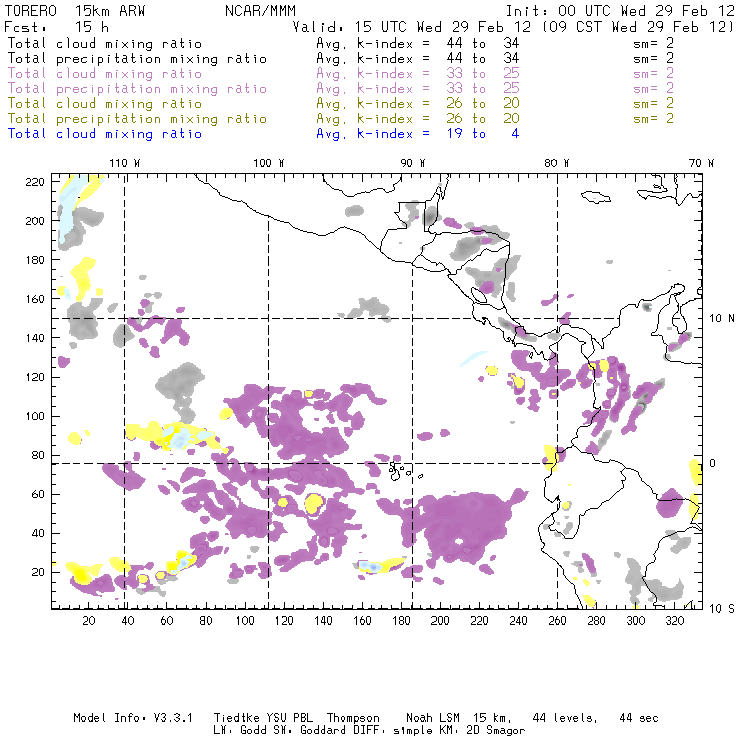The height and width of the screenshot is (740, 740).
Task: Click the '200' tick label on the horizontal axis
Action: coord(440,621)
